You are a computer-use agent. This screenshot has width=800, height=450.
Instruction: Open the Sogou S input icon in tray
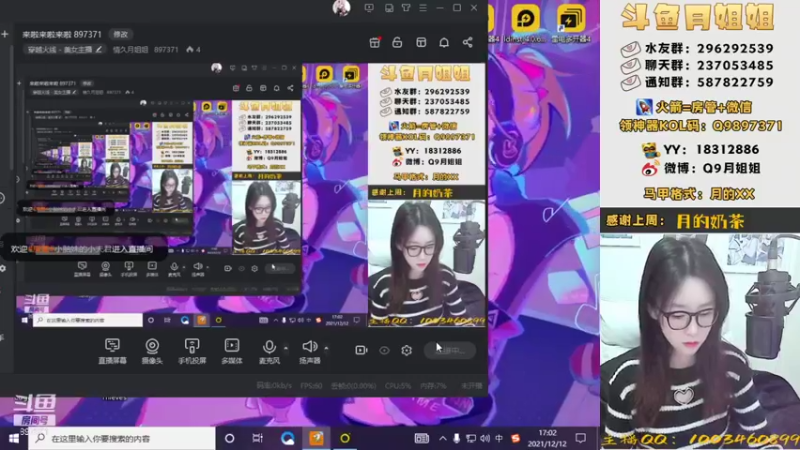tap(515, 438)
